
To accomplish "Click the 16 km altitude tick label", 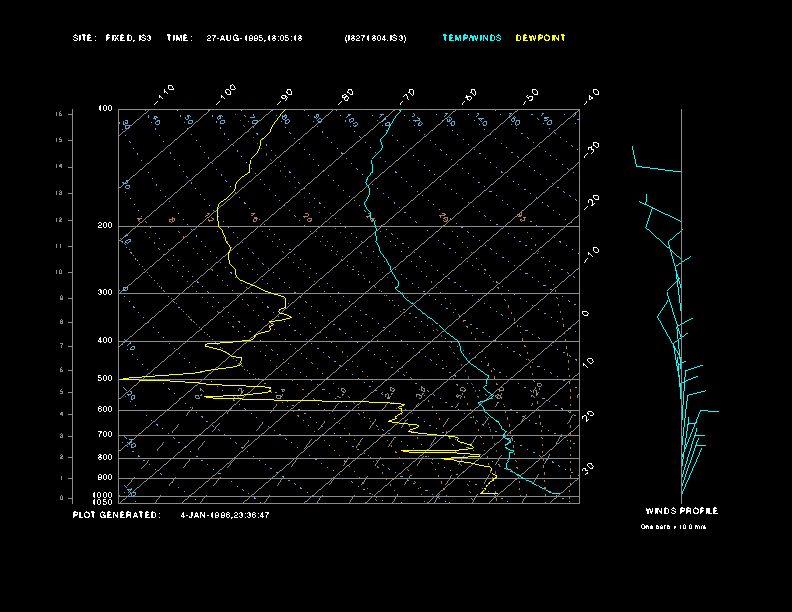I will [59, 114].
